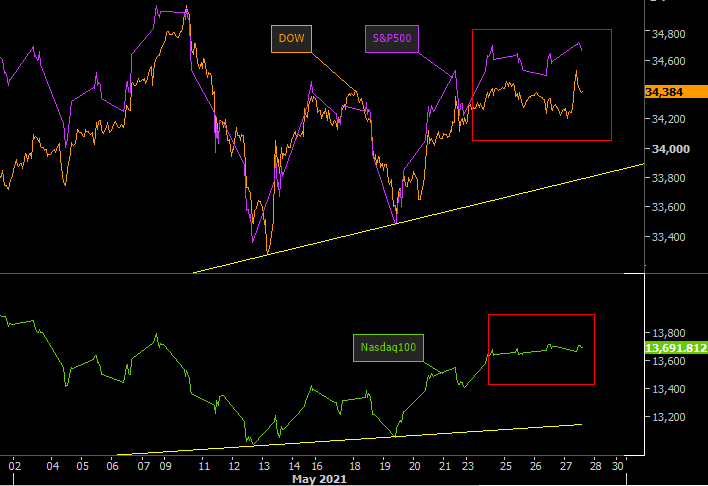
Task: Click the orange 34,384 last-price tag
Action: [x=676, y=92]
